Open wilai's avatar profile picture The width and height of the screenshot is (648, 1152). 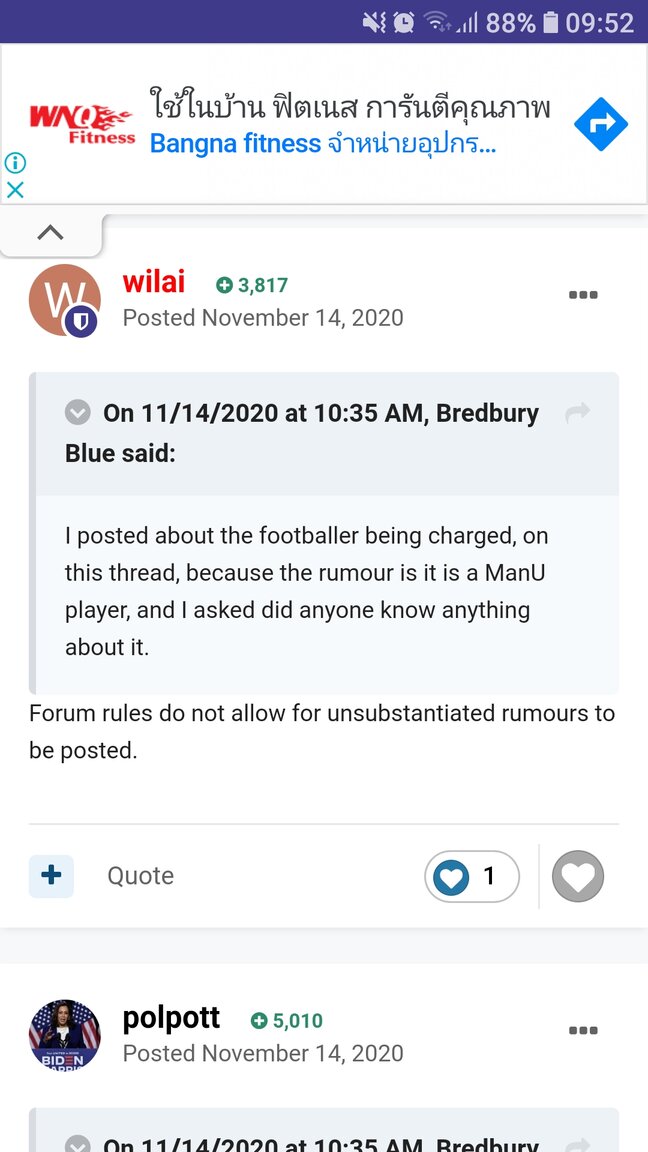(64, 300)
